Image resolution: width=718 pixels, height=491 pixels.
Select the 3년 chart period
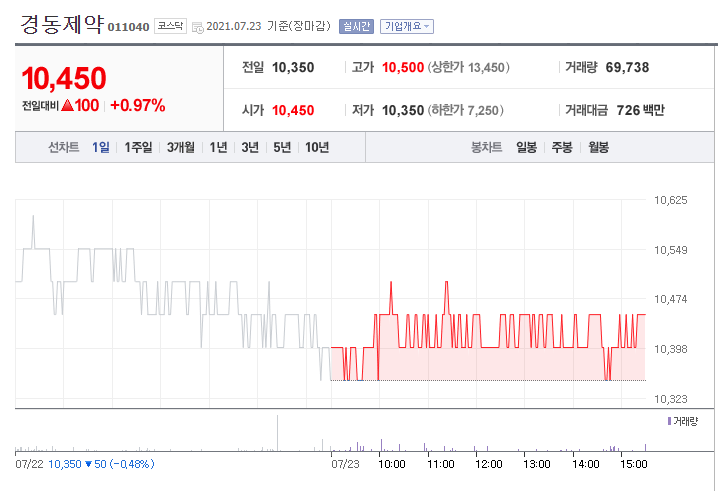250,147
